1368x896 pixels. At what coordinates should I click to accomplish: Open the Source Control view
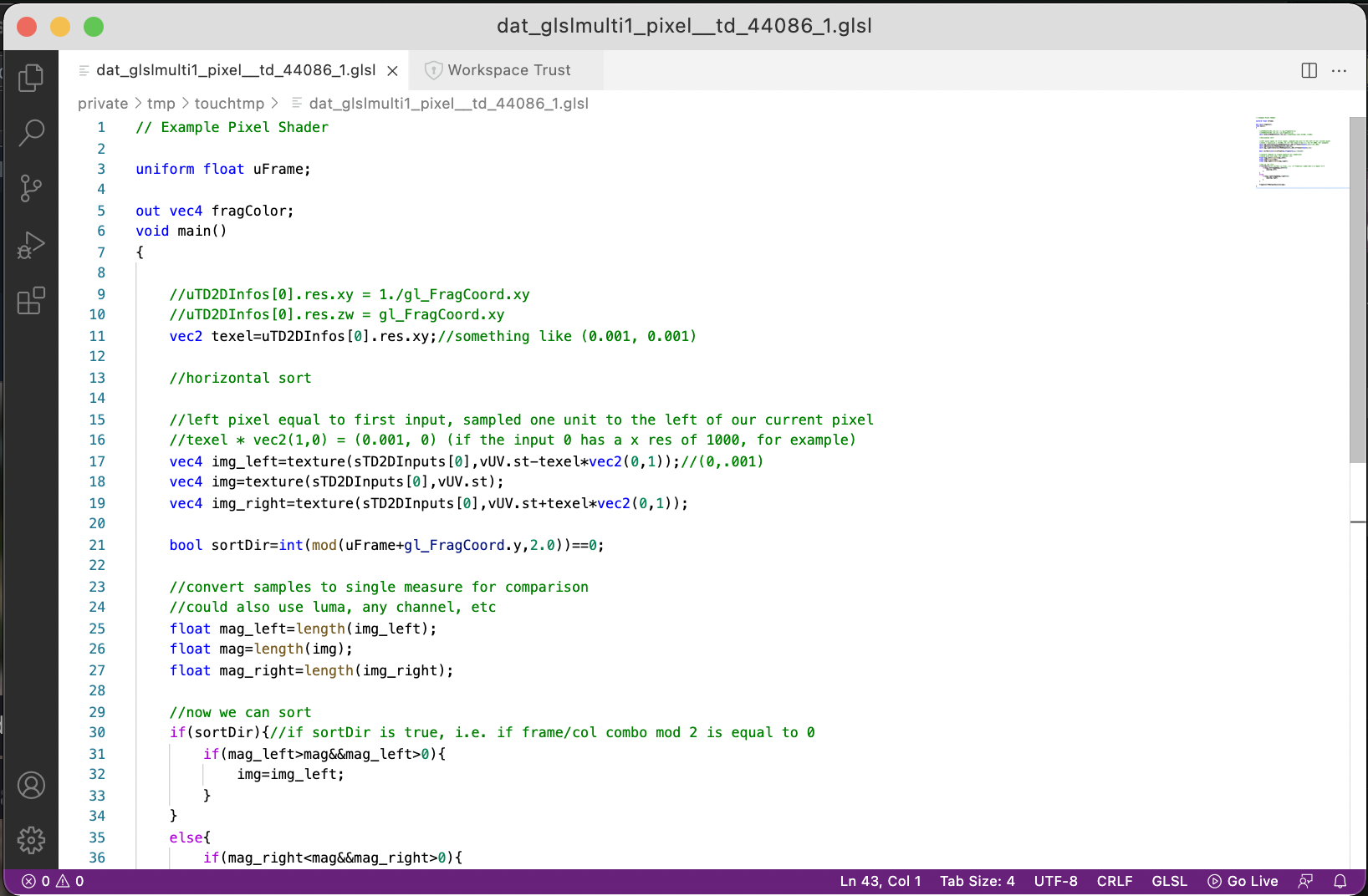(31, 188)
